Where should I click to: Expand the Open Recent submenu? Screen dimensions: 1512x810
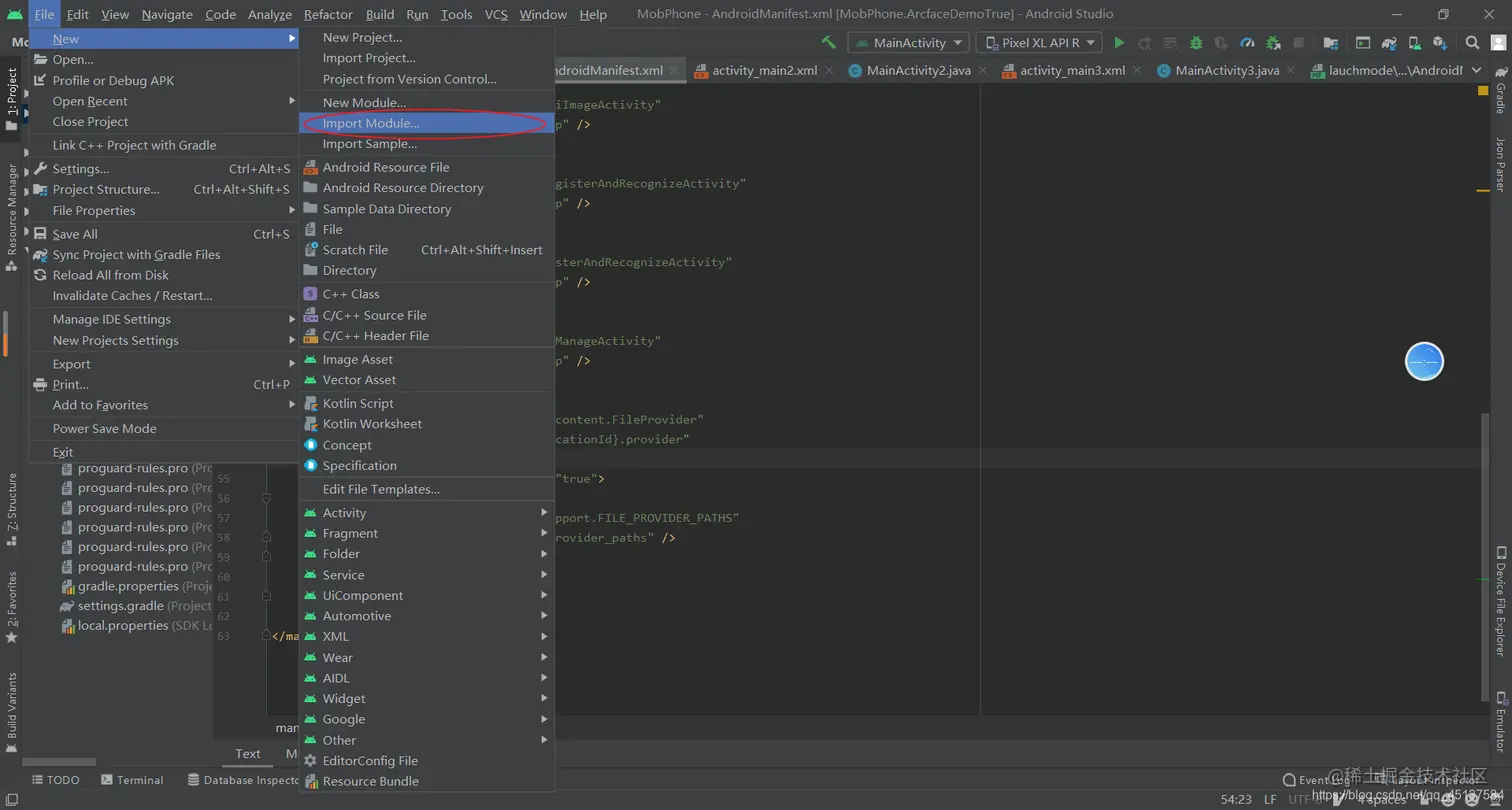(x=164, y=101)
